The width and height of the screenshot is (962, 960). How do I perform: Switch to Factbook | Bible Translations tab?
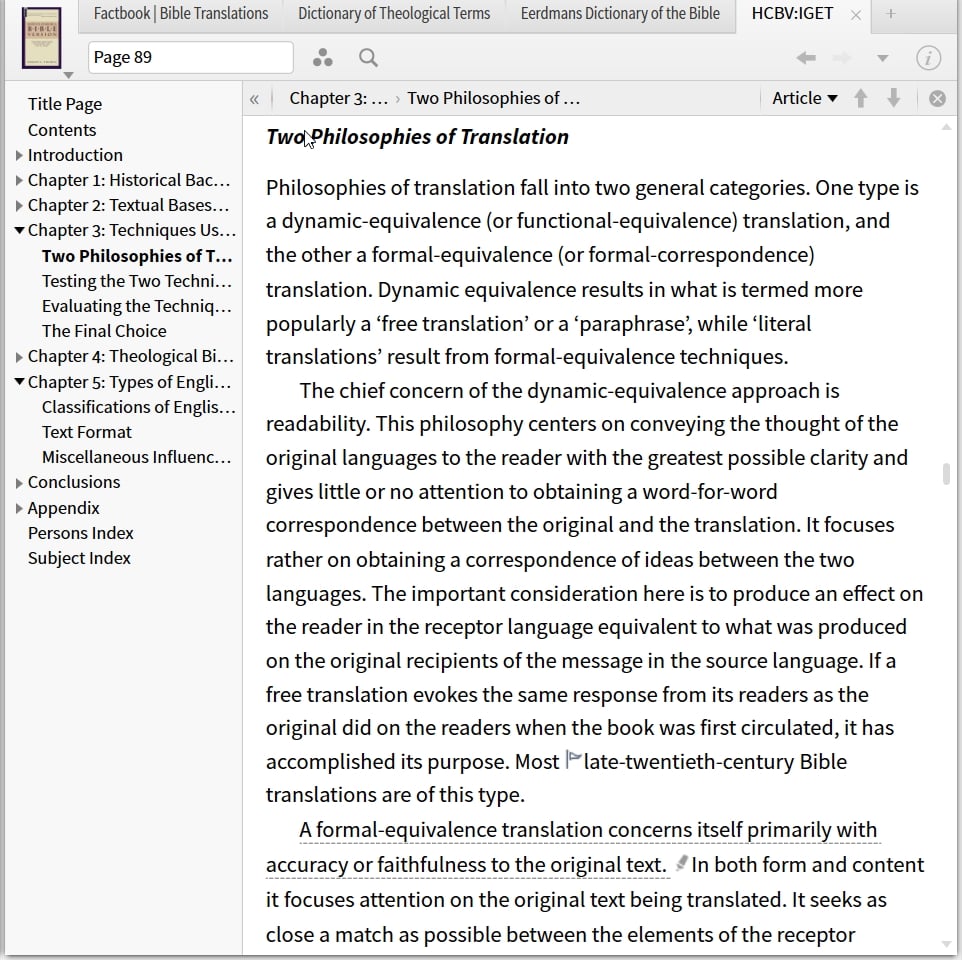click(180, 13)
